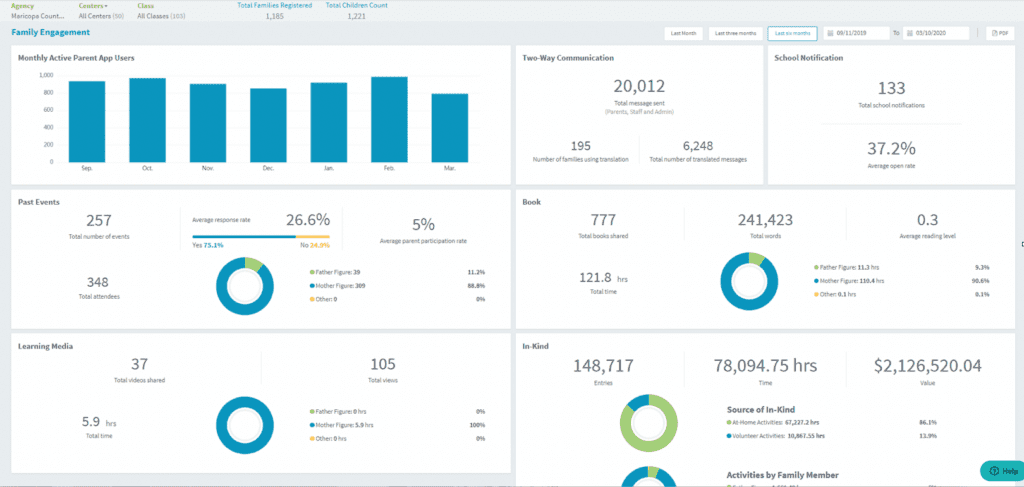This screenshot has height=487, width=1024.
Task: Click the 241,423 total words value
Action: coord(765,220)
